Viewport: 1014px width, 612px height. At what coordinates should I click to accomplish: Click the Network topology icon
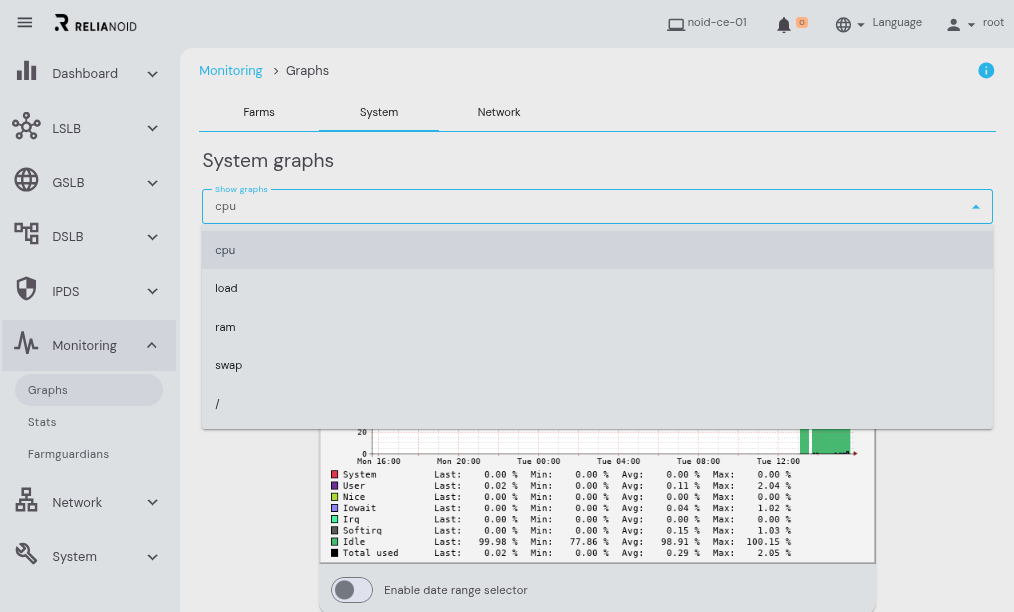[27, 500]
